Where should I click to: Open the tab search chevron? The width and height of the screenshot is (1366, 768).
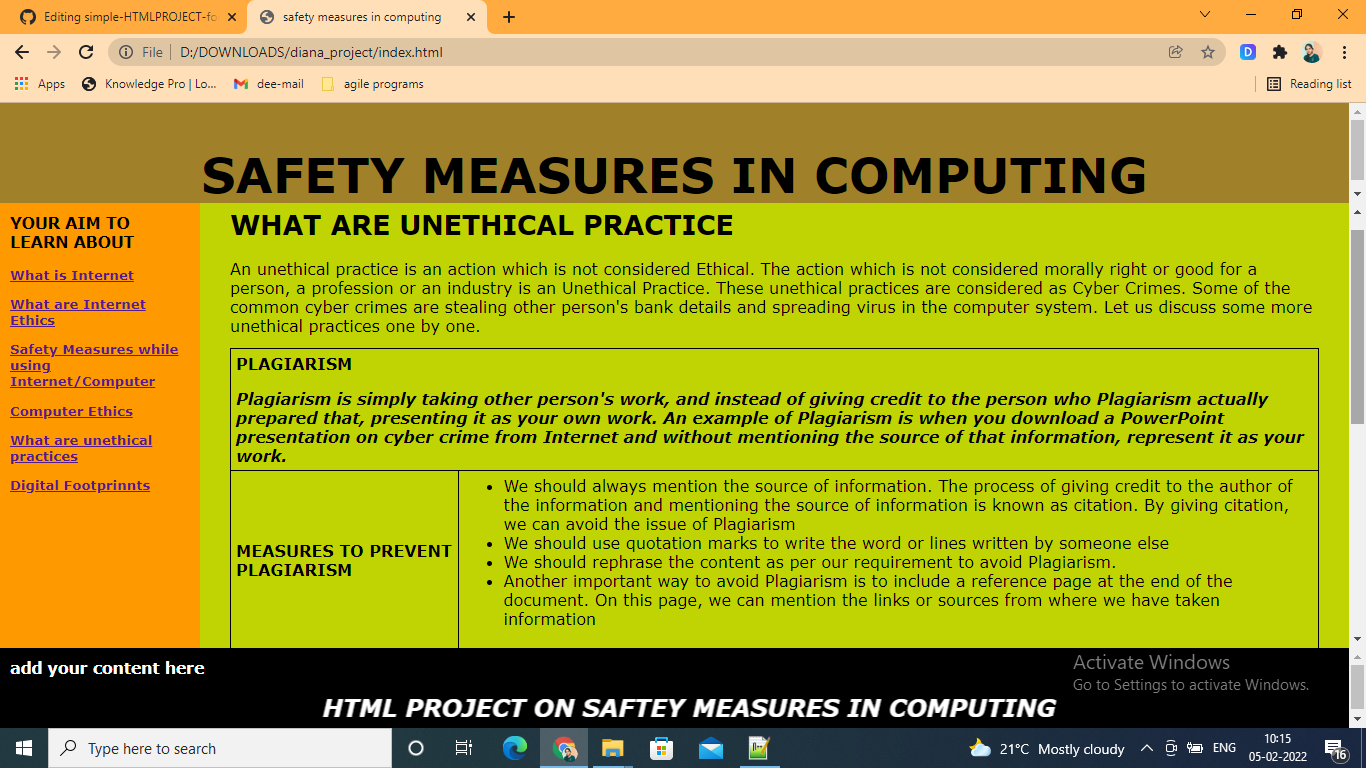1203,16
